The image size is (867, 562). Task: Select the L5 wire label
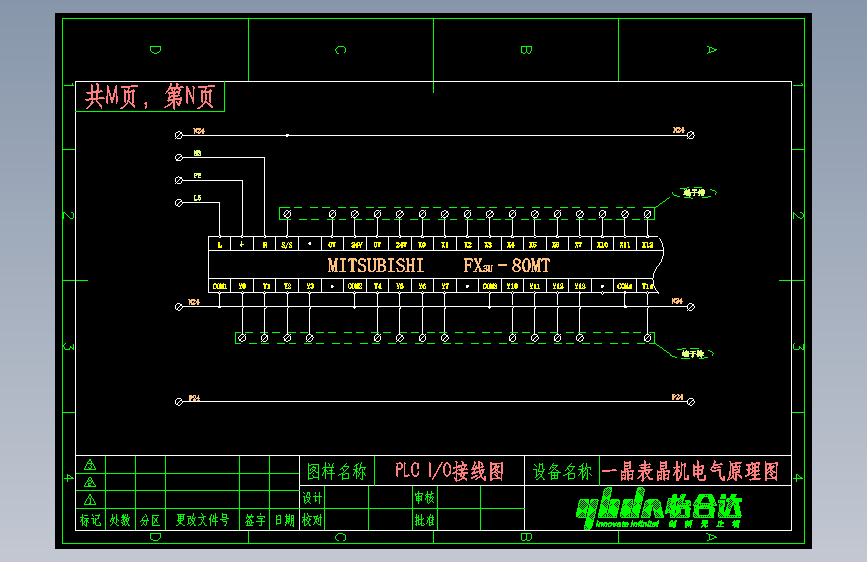coord(197,197)
